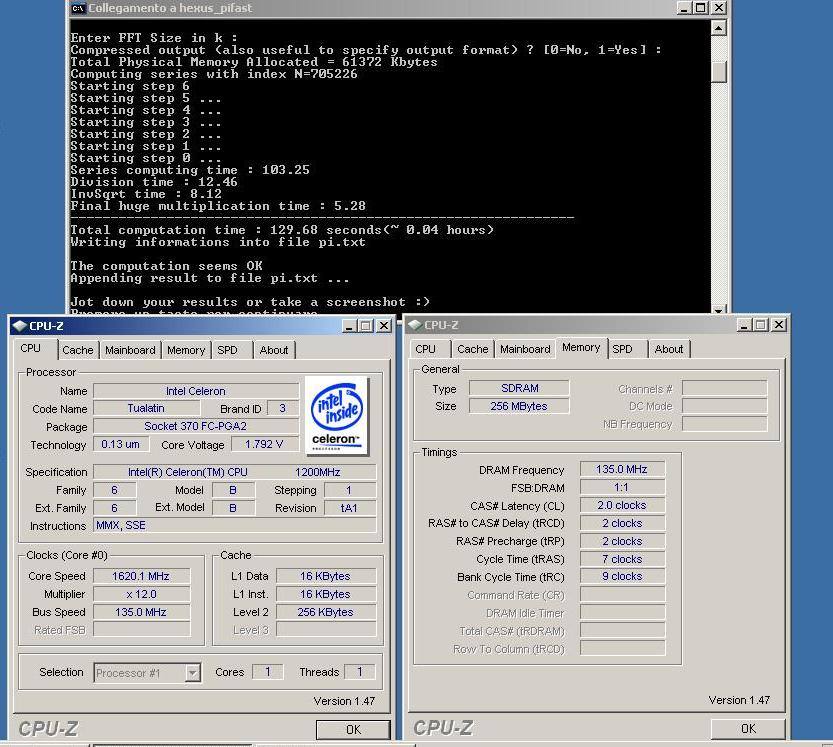This screenshot has width=833, height=747.
Task: Click the DRAM Frequency 135.0 MHz value
Action: coord(622,469)
